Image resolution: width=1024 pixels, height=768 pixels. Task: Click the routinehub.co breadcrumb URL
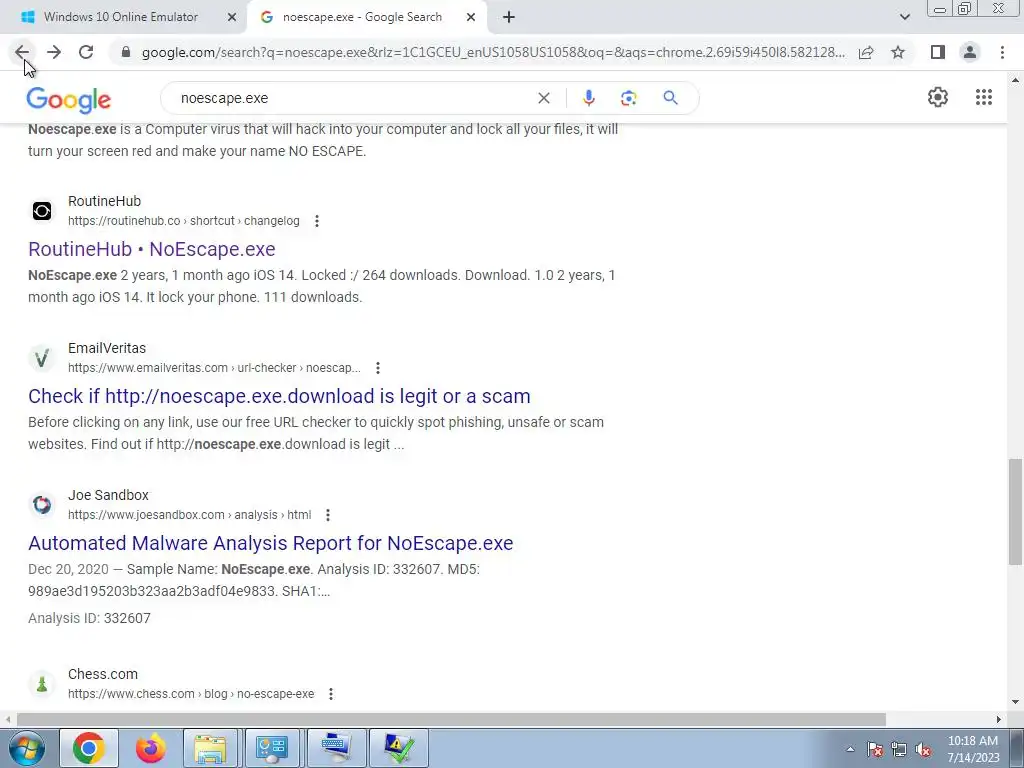pos(184,221)
